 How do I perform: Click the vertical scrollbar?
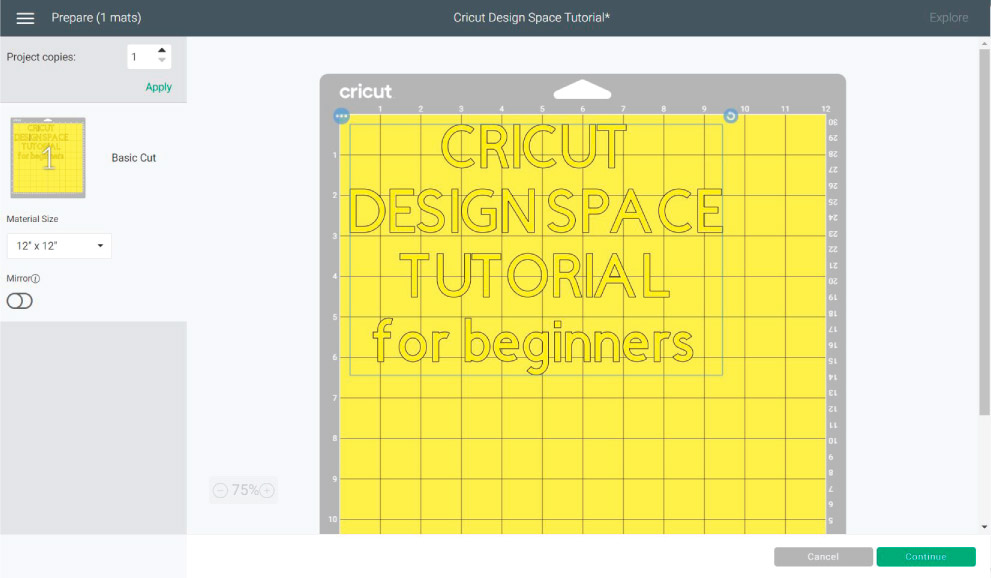(x=984, y=232)
